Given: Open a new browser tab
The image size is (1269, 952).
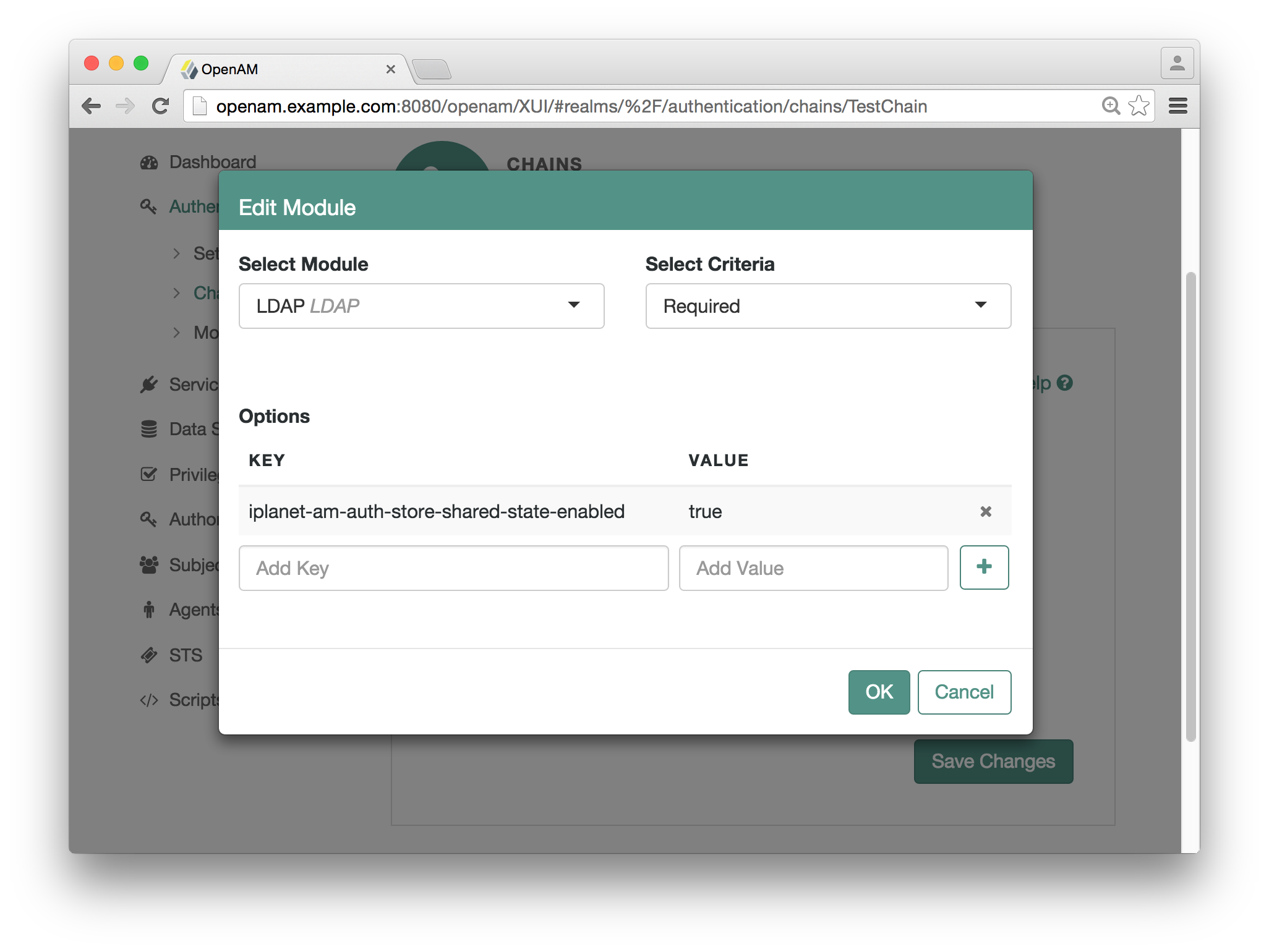Looking at the screenshot, I should click(x=431, y=70).
